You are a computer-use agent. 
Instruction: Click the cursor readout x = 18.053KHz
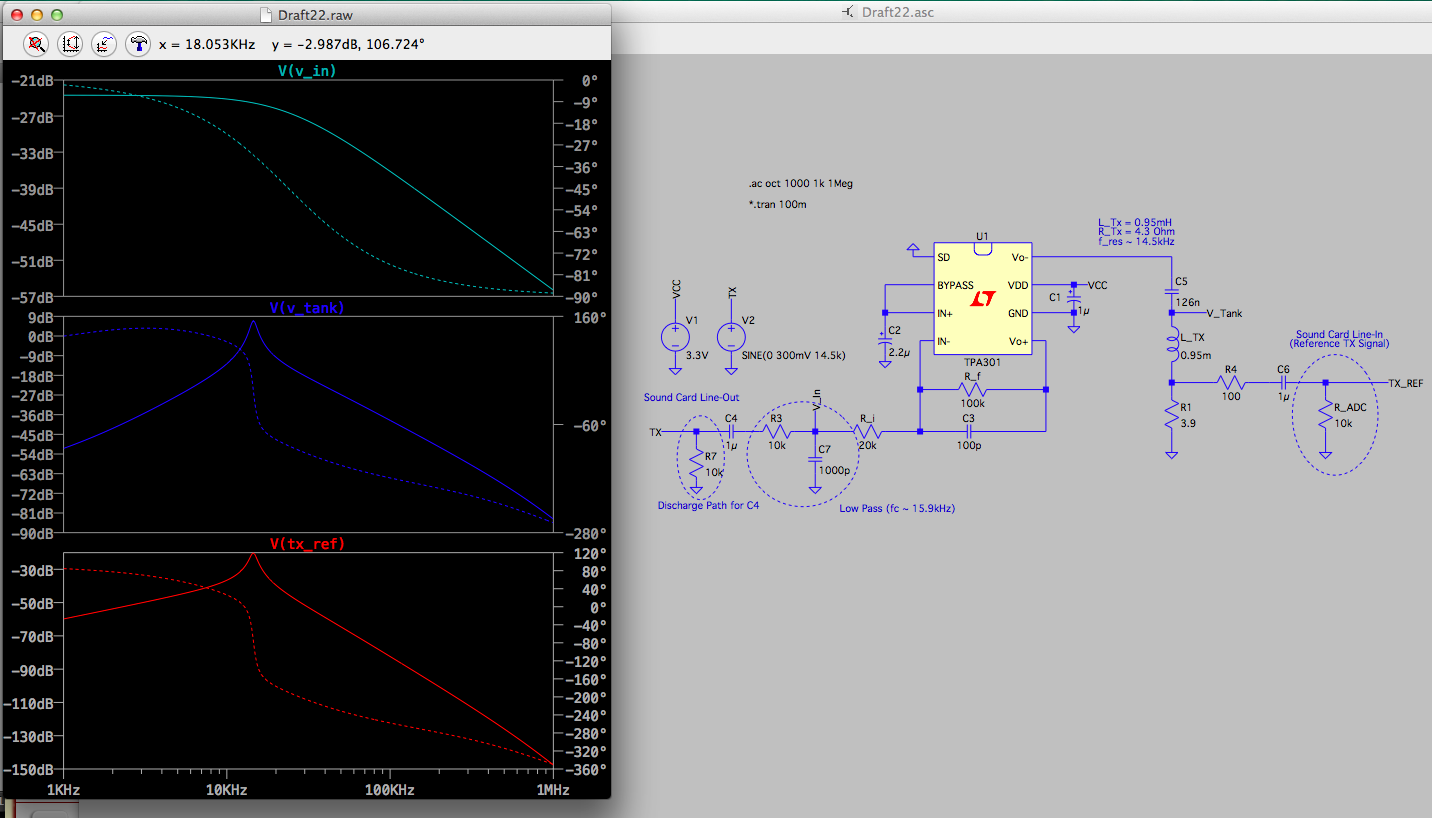pos(207,45)
